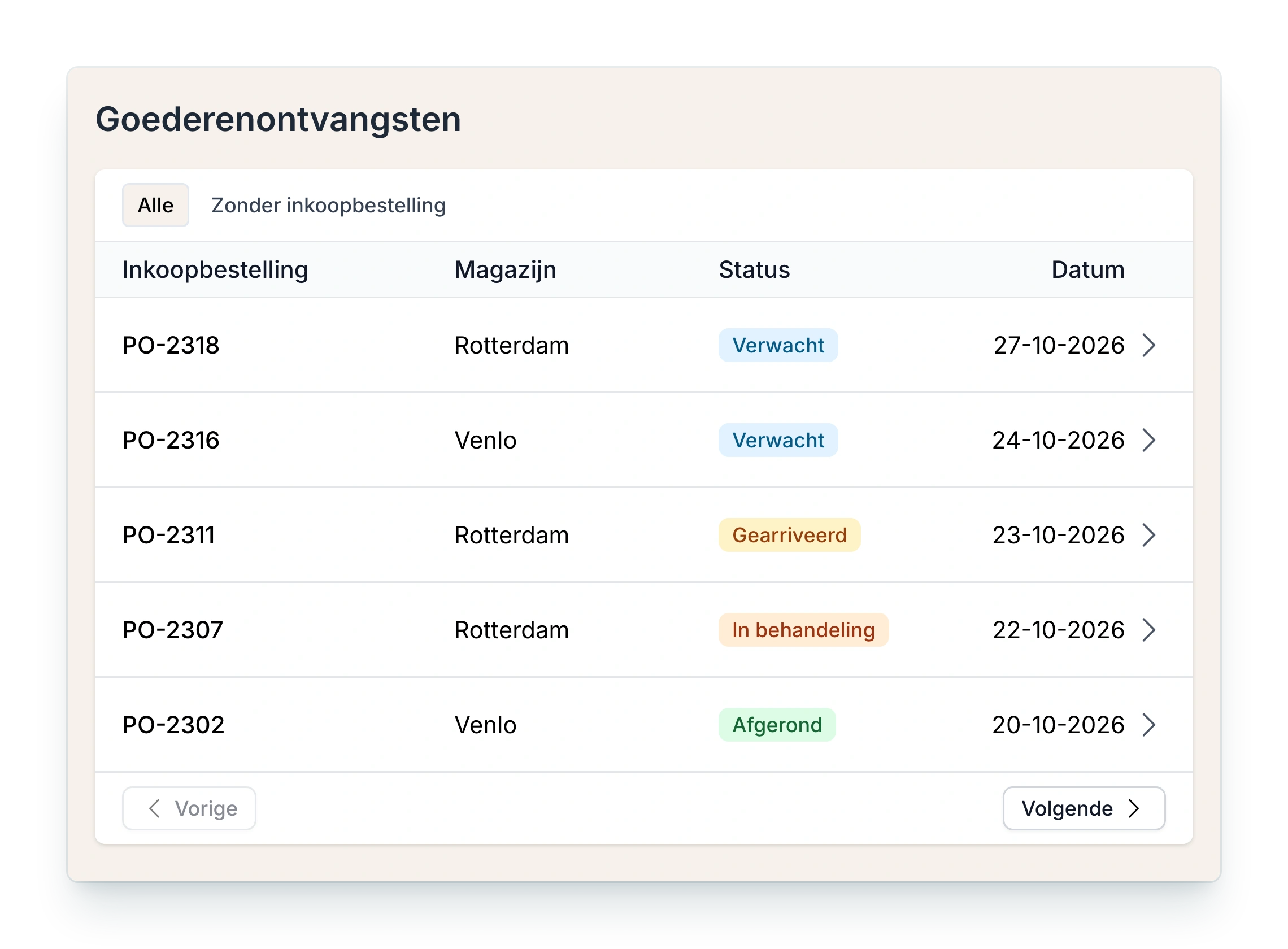Open row PO-2318 via its chevron arrow
Viewport: 1288px width, 949px height.
[1148, 345]
